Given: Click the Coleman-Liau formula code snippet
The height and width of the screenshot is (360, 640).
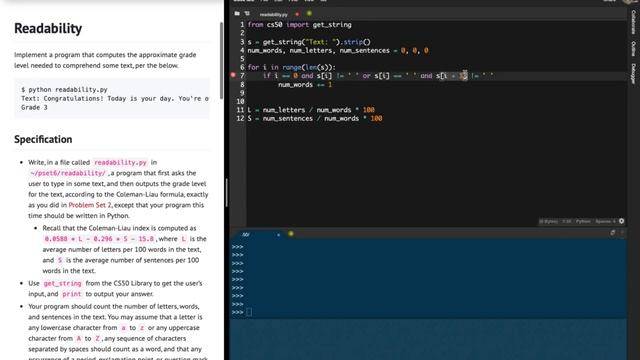Looking at the screenshot, I should [99, 239].
